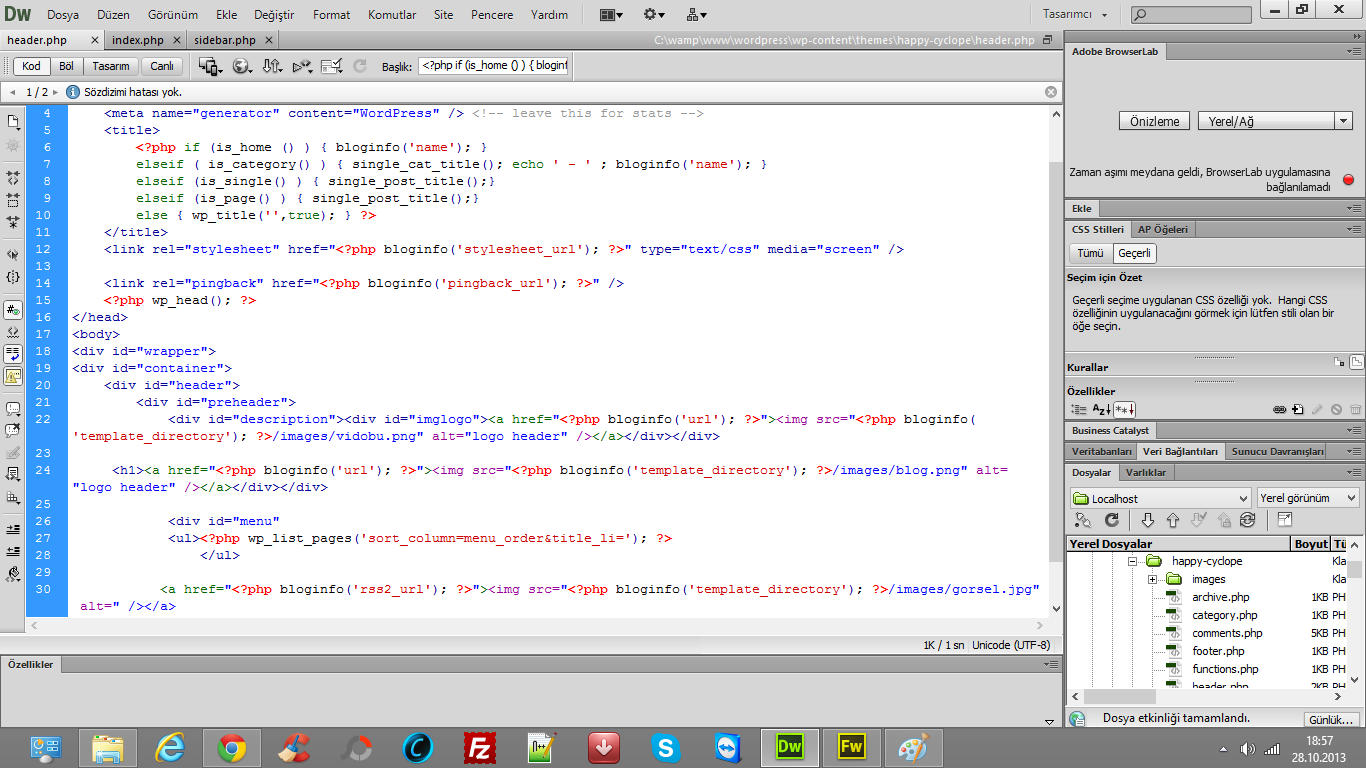
Task: Open the AP Öğeleri tab
Action: pos(1163,229)
